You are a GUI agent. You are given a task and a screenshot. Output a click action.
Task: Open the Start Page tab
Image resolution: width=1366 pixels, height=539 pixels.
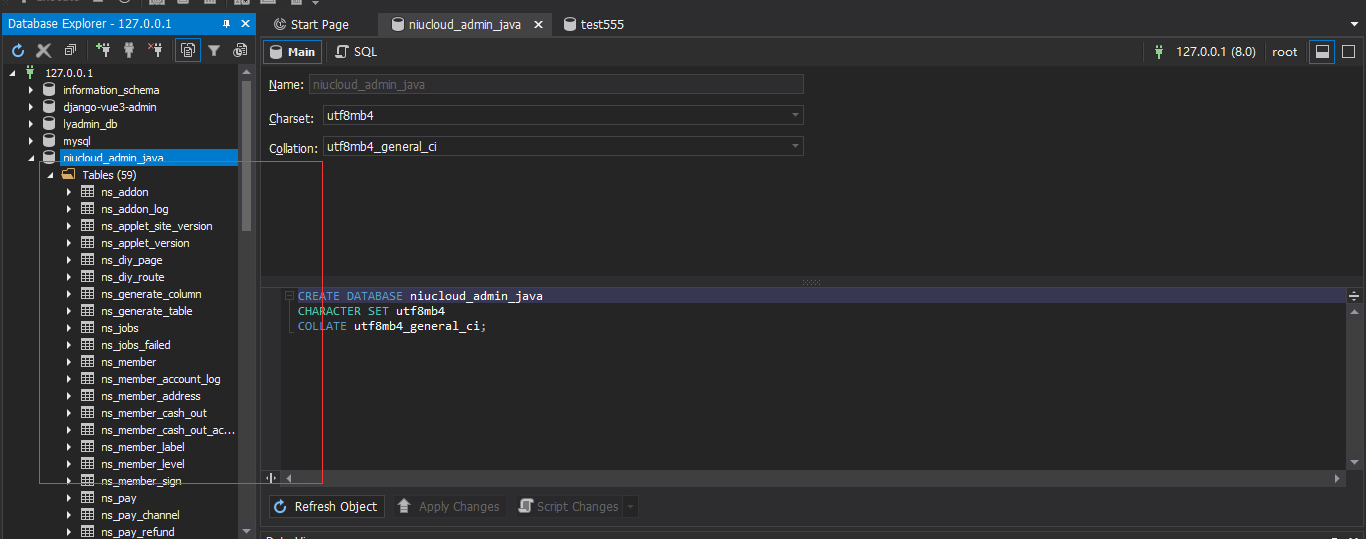point(311,24)
